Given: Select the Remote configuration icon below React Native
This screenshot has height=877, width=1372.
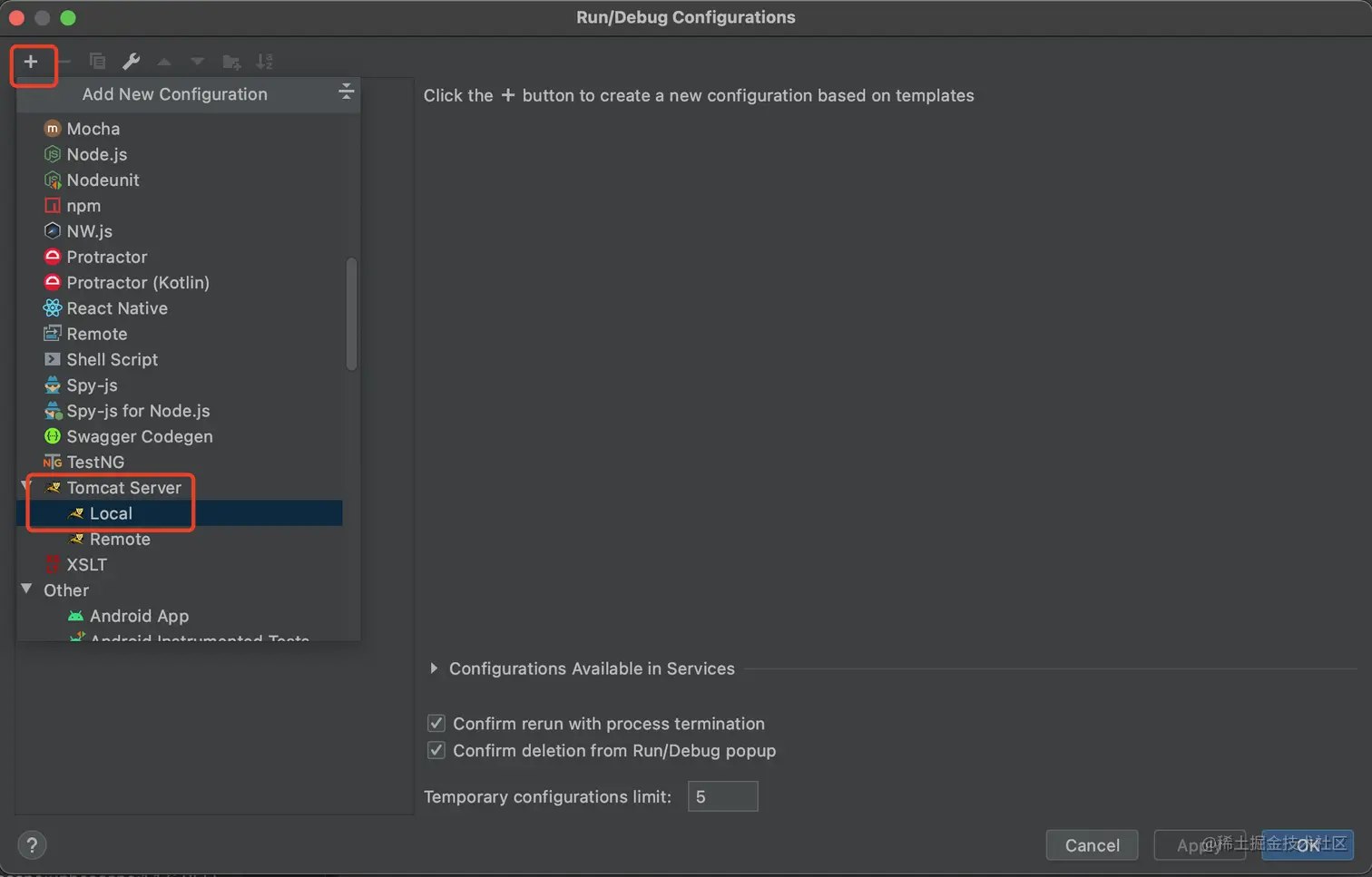Looking at the screenshot, I should 53,334.
